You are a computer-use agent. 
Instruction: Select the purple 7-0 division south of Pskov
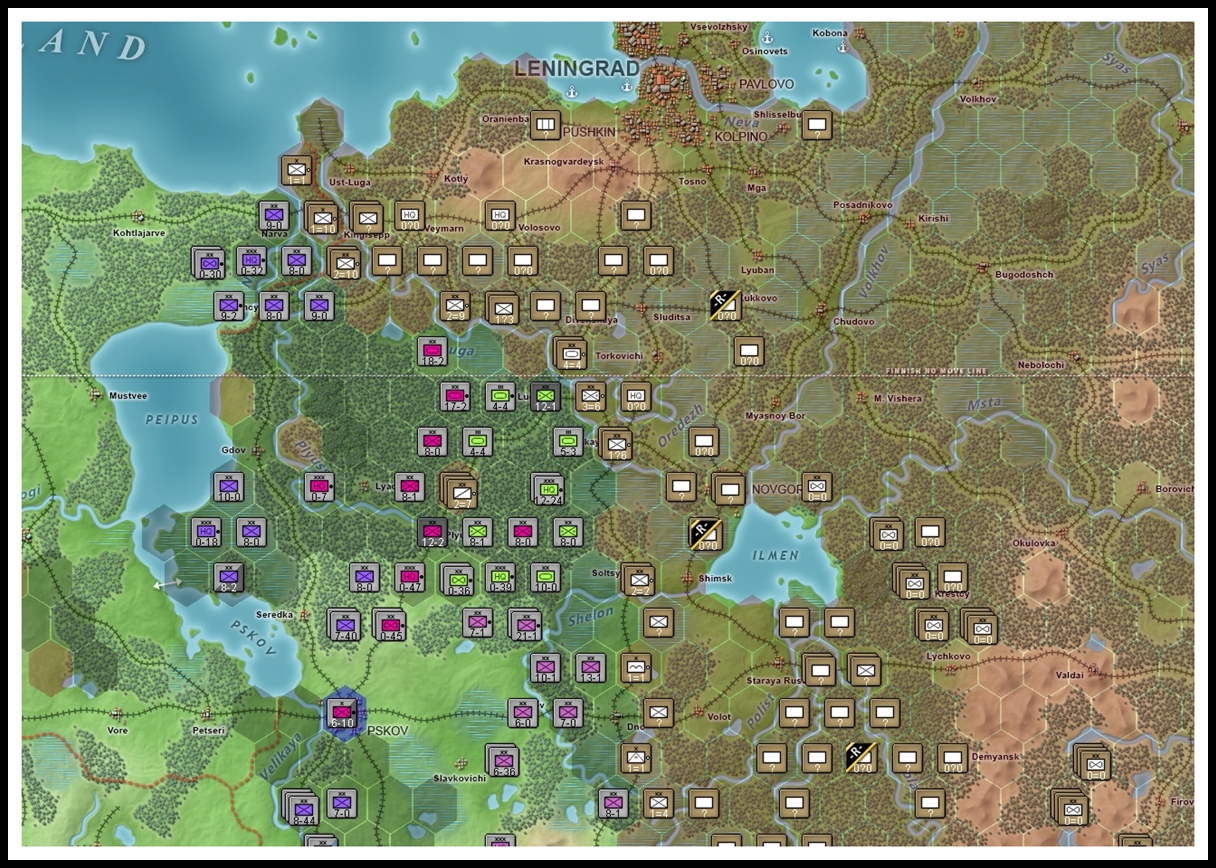point(341,803)
